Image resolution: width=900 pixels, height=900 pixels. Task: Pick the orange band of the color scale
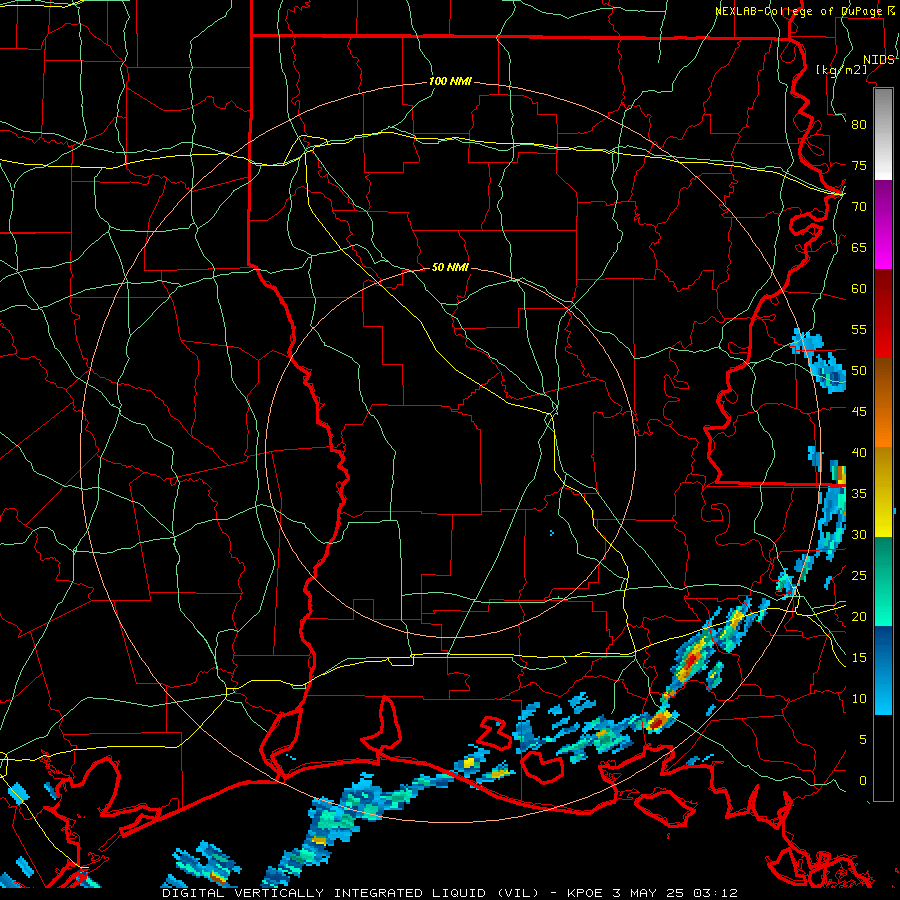point(883,426)
